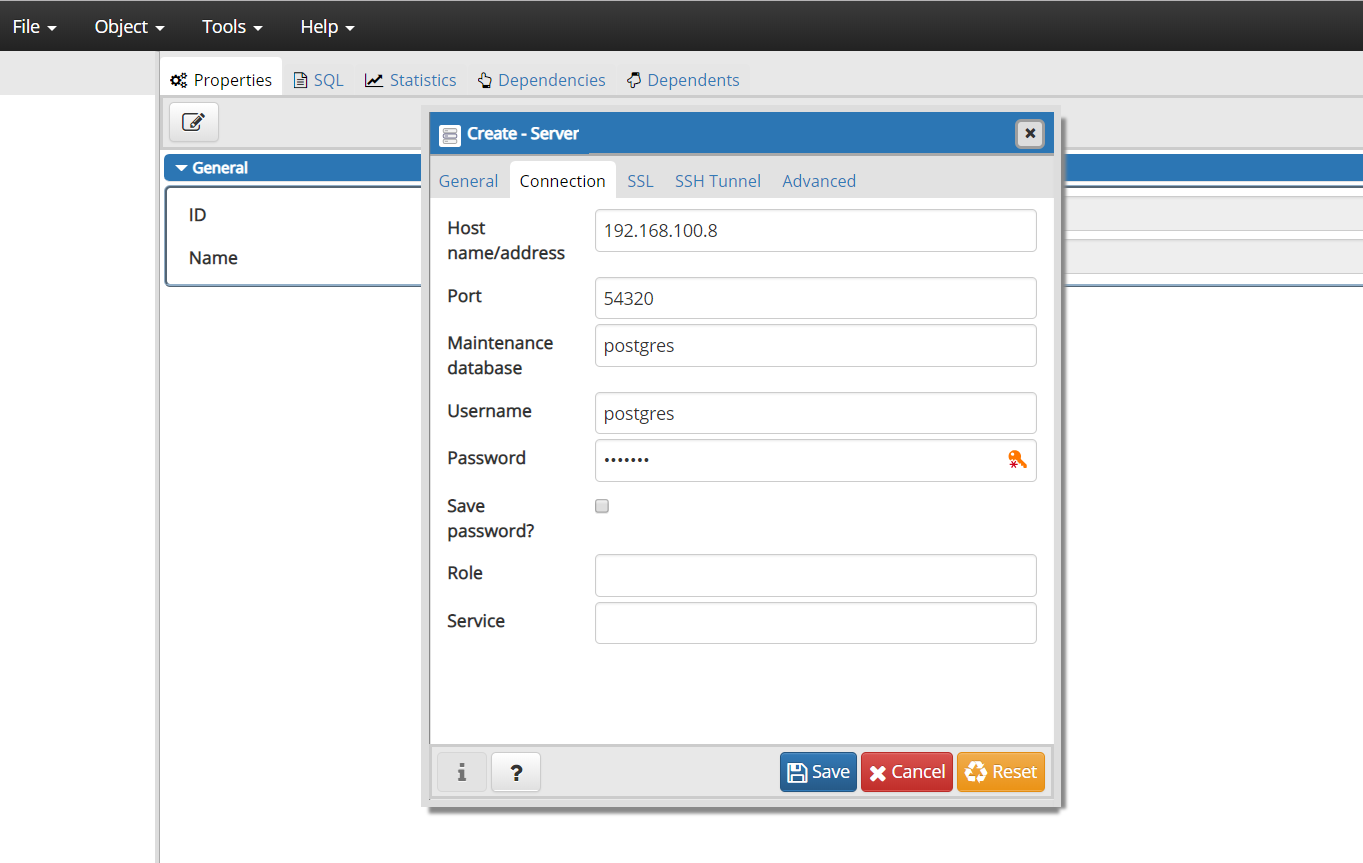Viewport: 1363px width, 863px height.
Task: Open the Tools menu dropdown
Action: 230,26
